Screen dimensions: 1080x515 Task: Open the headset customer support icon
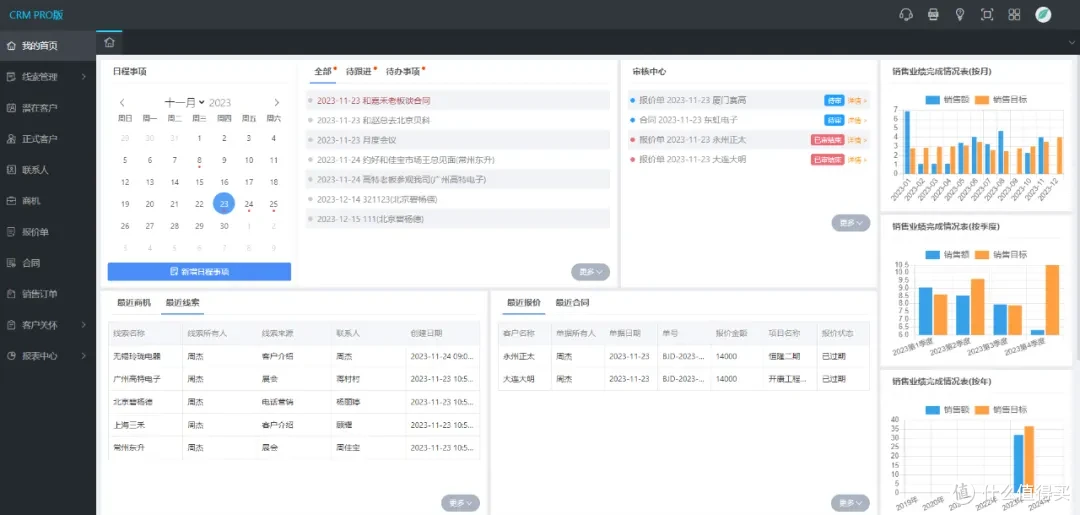906,14
